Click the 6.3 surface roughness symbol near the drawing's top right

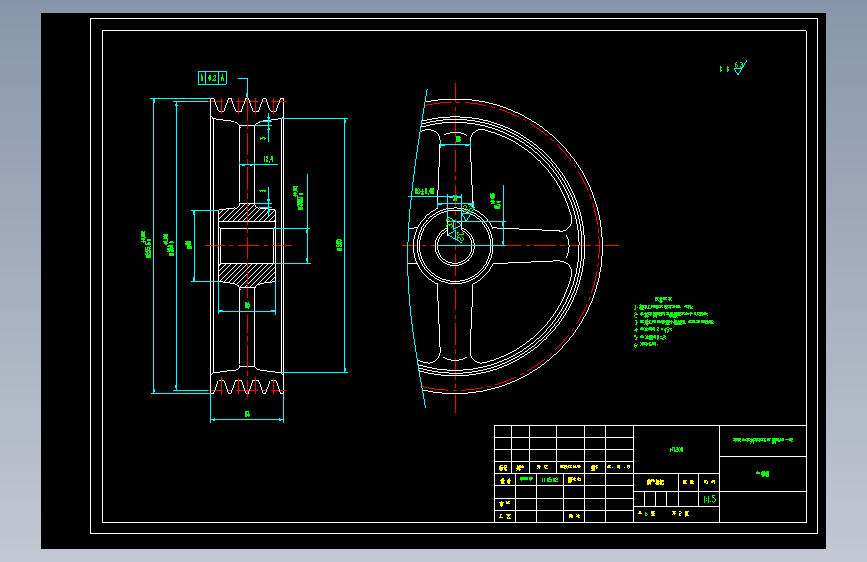click(x=739, y=67)
